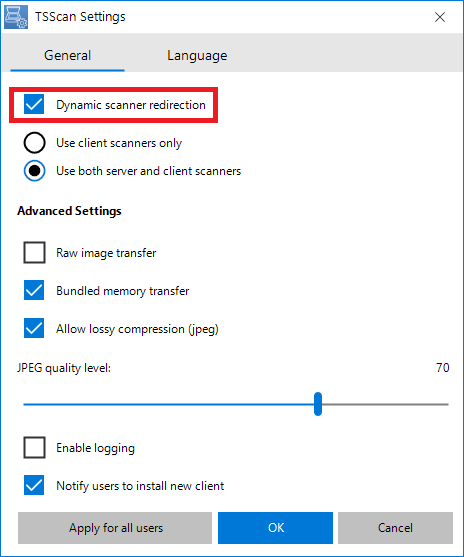464x557 pixels.
Task: Confirm settings with the OK button
Action: pos(275,528)
